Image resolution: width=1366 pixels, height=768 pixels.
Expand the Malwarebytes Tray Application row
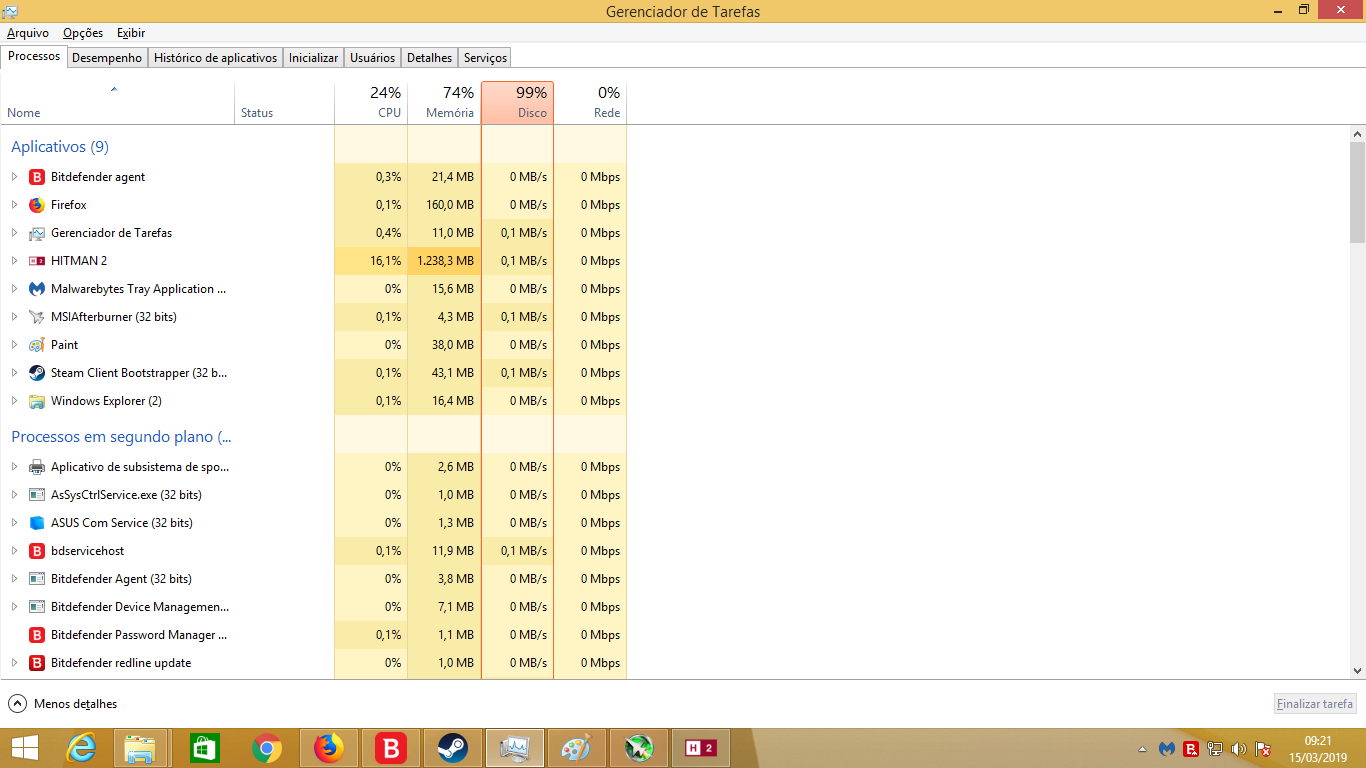tap(14, 289)
